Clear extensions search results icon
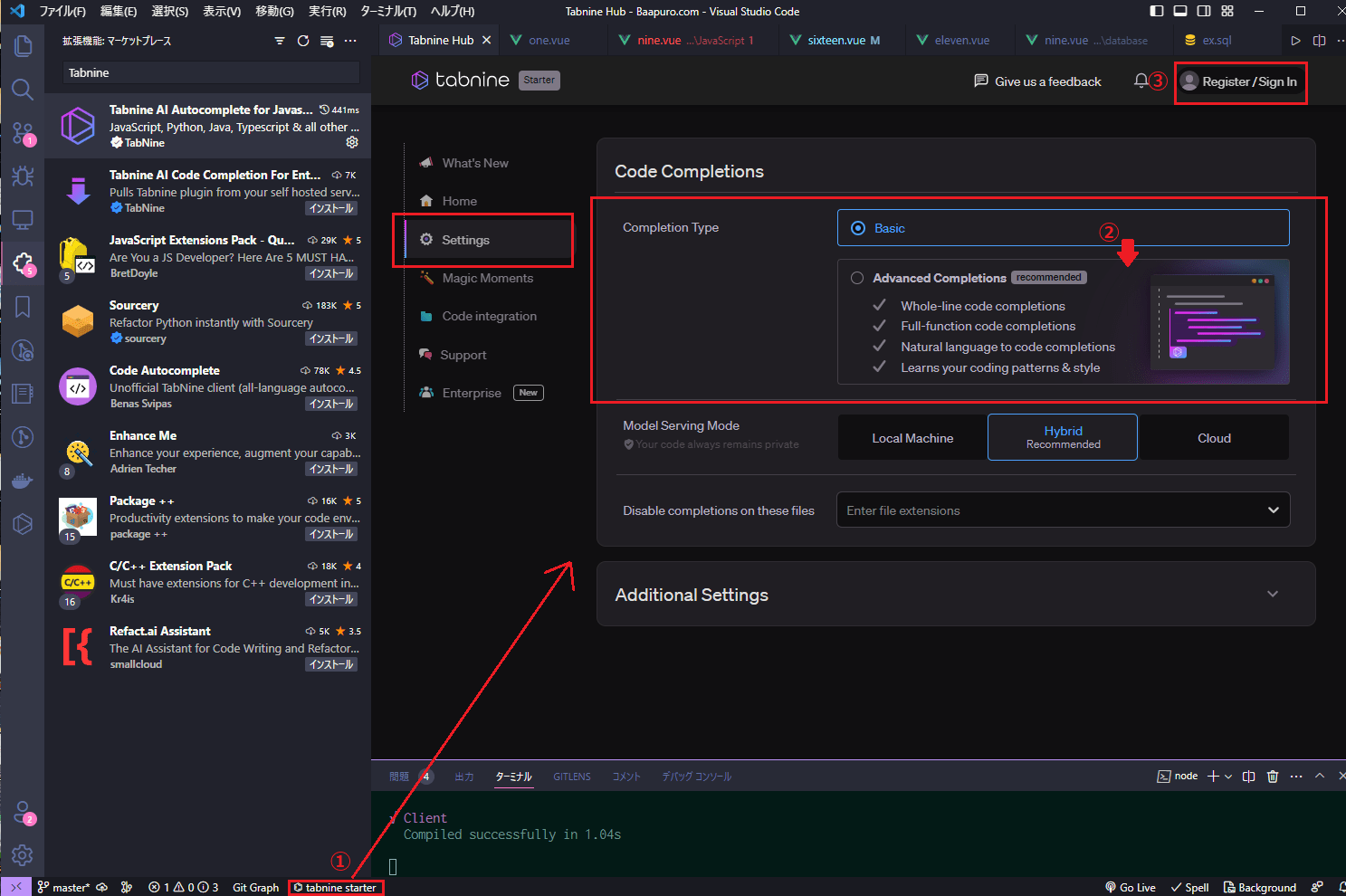Image resolution: width=1346 pixels, height=896 pixels. [327, 41]
